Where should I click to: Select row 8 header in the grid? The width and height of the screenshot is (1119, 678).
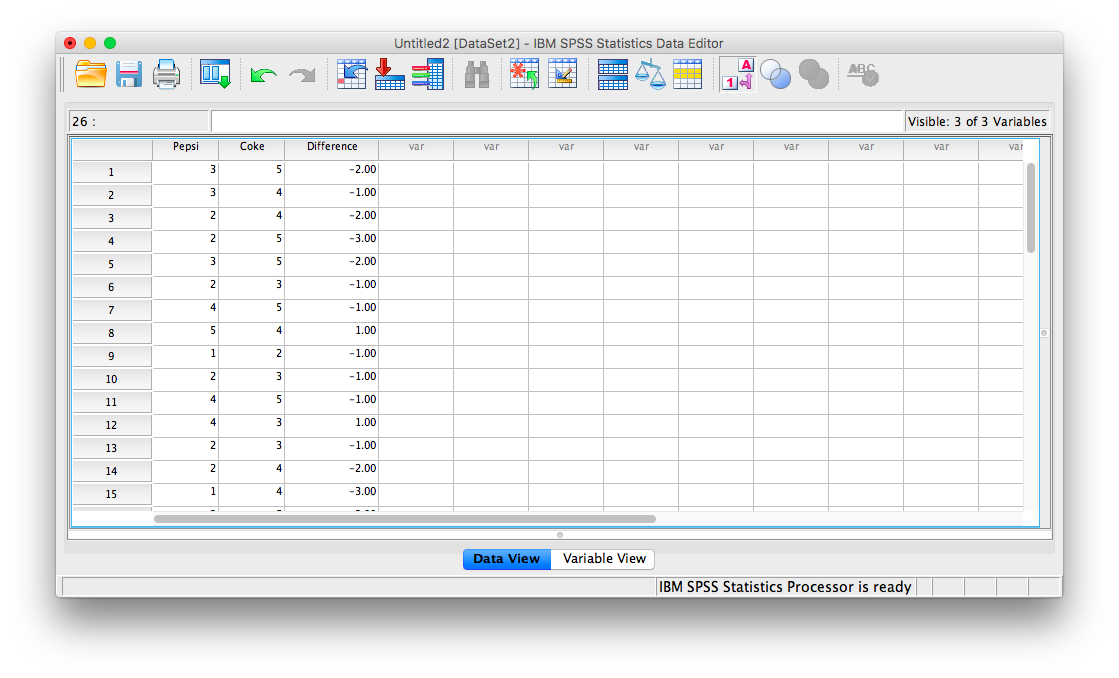(x=111, y=333)
